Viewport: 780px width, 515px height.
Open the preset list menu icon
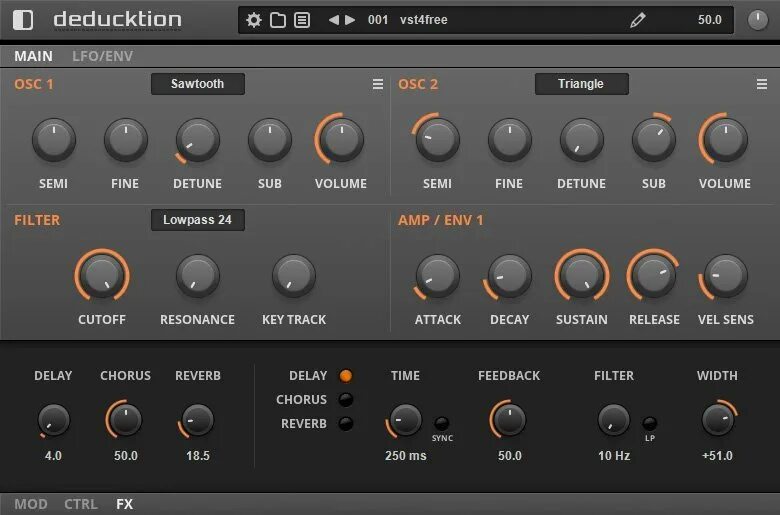(302, 20)
